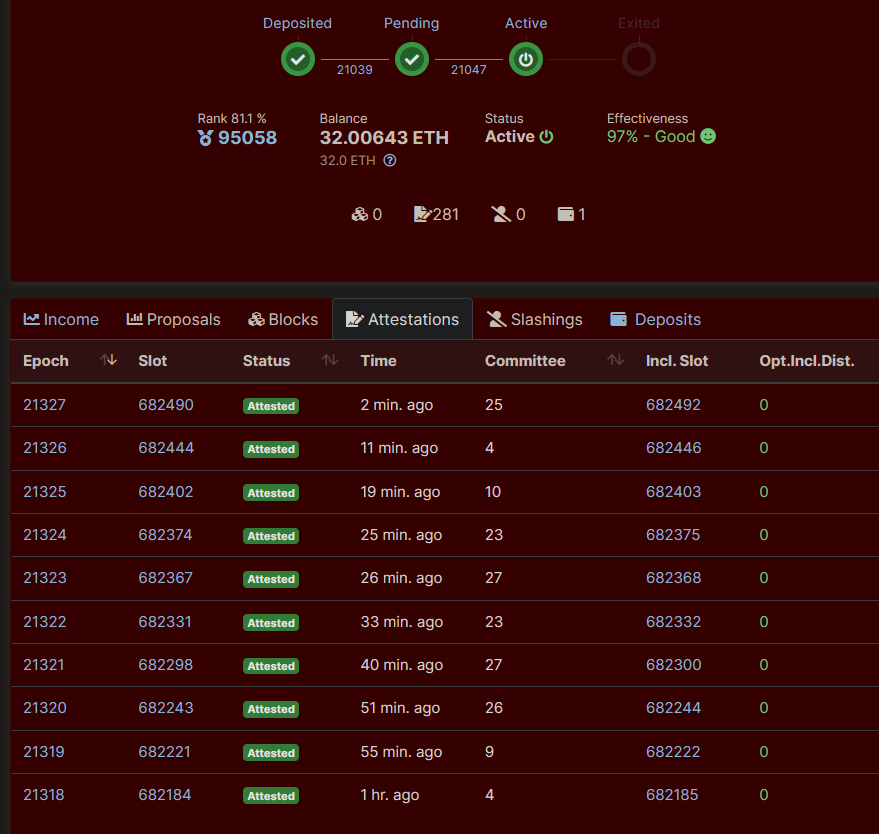Click the attestations count icon showing 281
The width and height of the screenshot is (879, 834).
[422, 214]
